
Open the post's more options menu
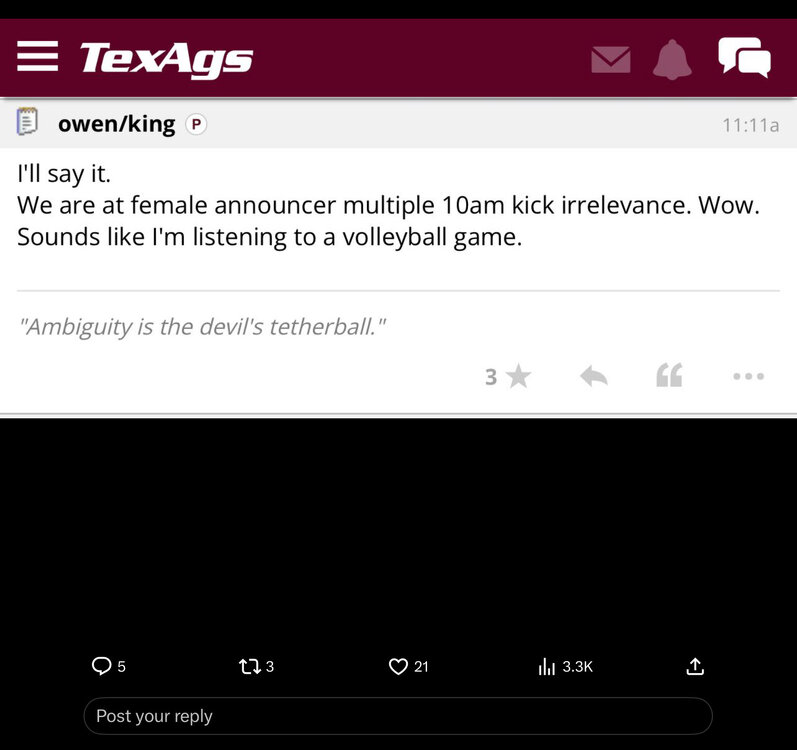point(748,376)
